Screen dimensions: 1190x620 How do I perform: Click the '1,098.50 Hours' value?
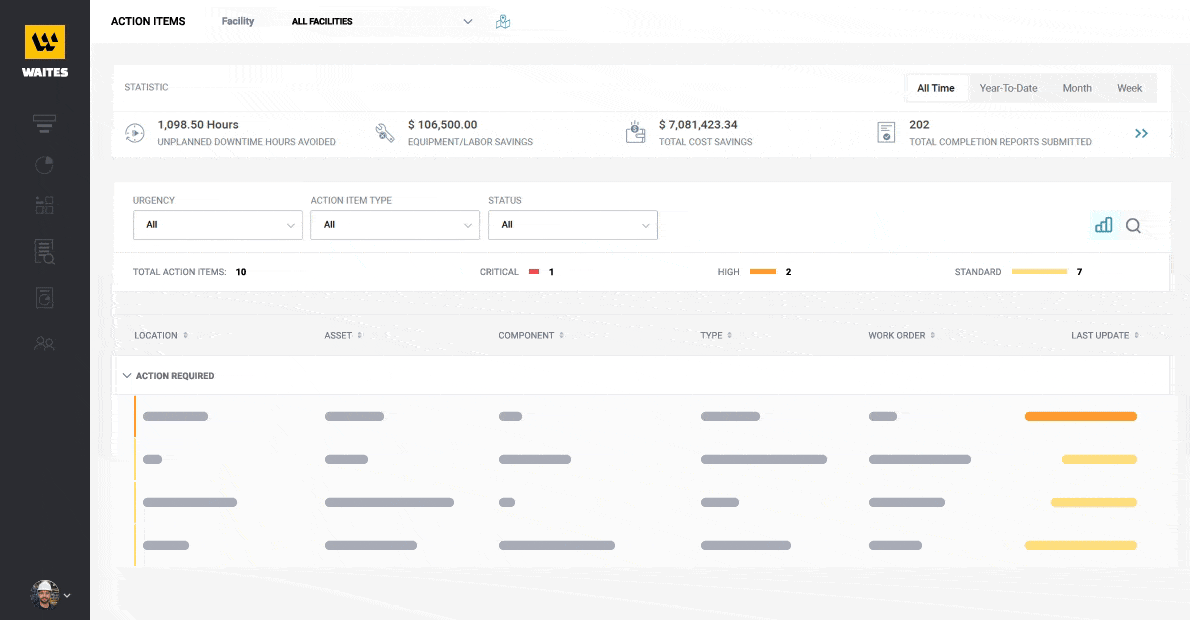(198, 124)
